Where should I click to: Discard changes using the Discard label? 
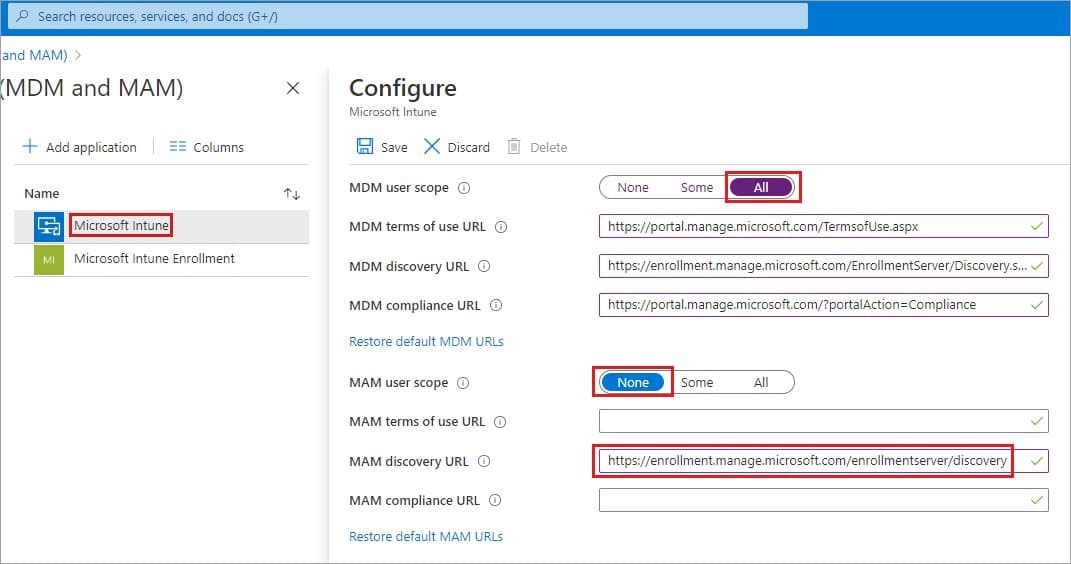(468, 147)
